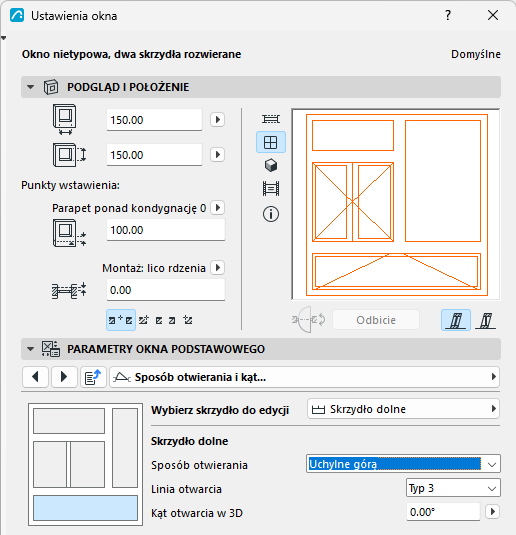
Task: Click the reveal depth field 0.00
Action: (166, 290)
